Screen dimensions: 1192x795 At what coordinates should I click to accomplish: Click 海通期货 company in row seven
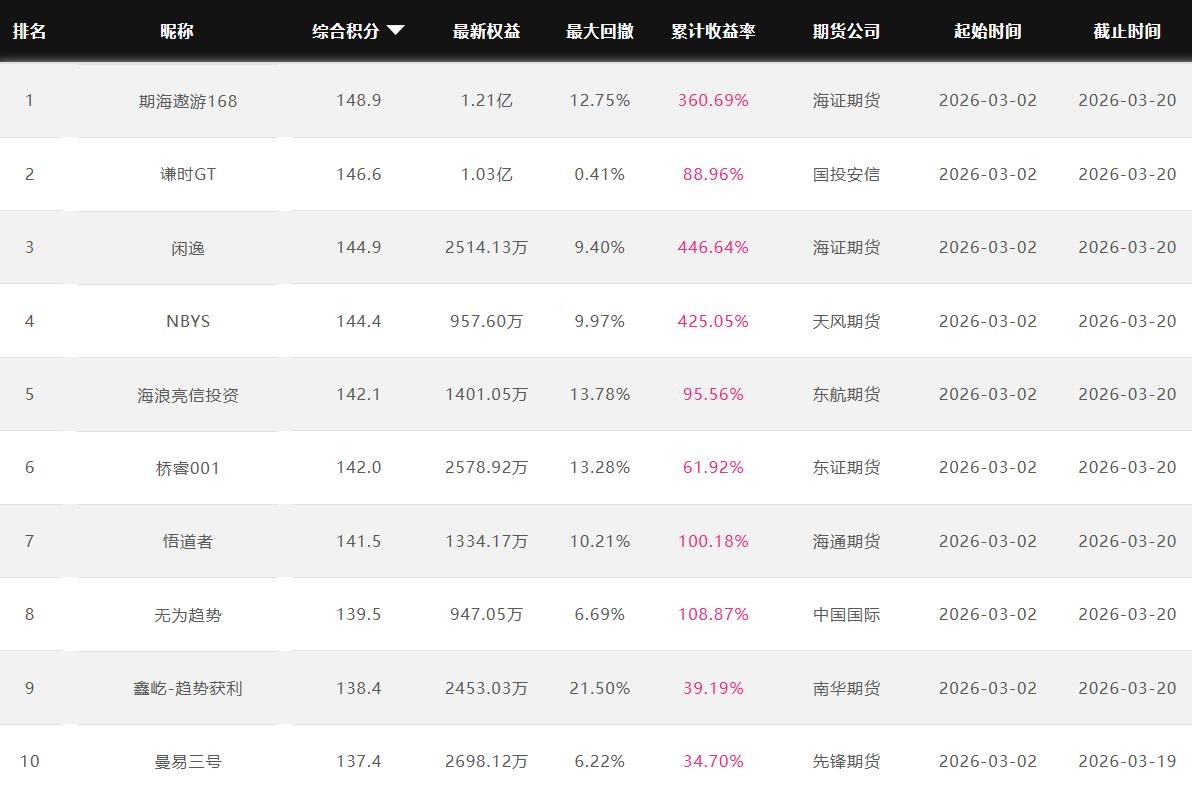[846, 541]
